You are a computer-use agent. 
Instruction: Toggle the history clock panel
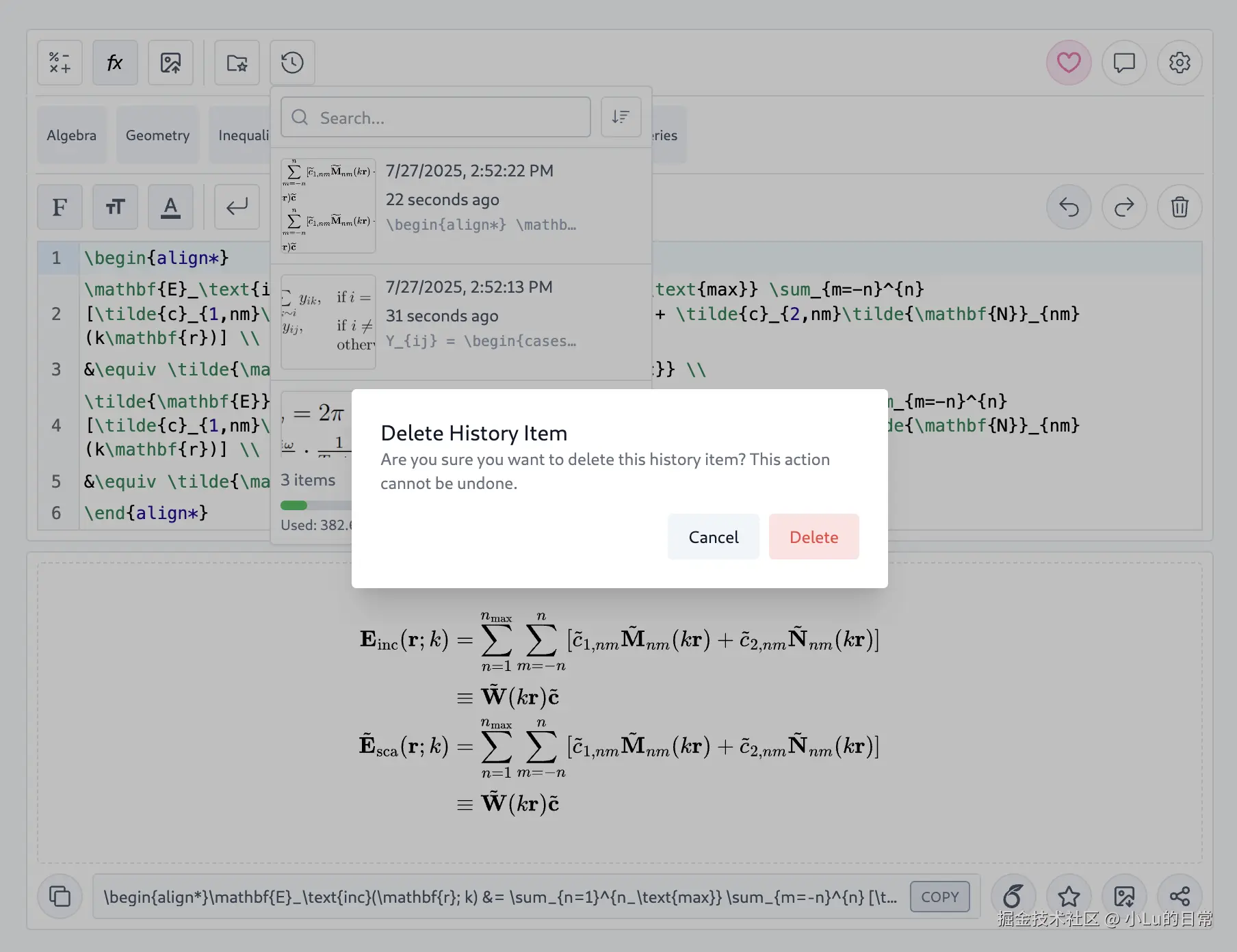(292, 63)
